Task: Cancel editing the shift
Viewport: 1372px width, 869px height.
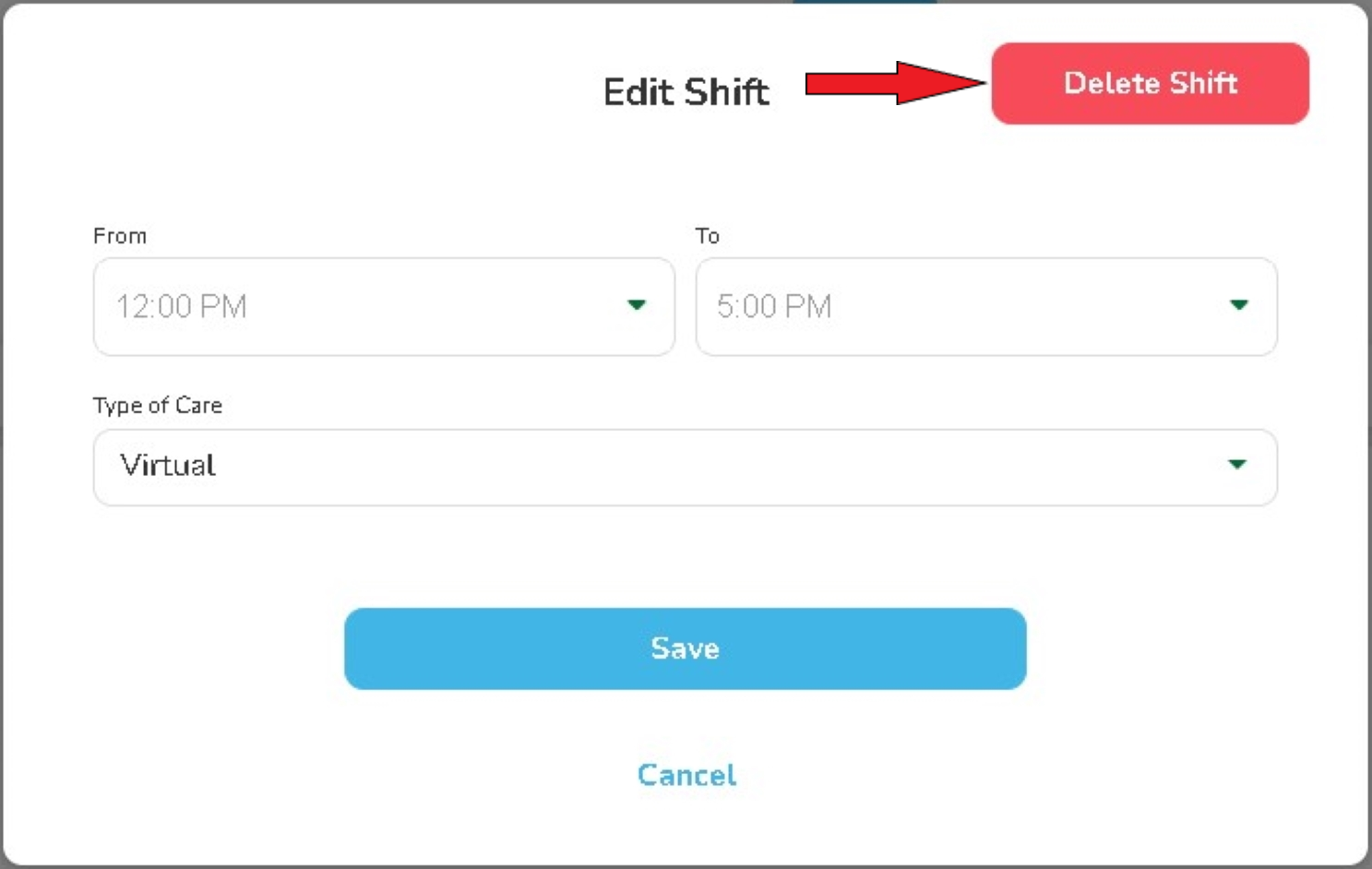Action: [x=686, y=775]
